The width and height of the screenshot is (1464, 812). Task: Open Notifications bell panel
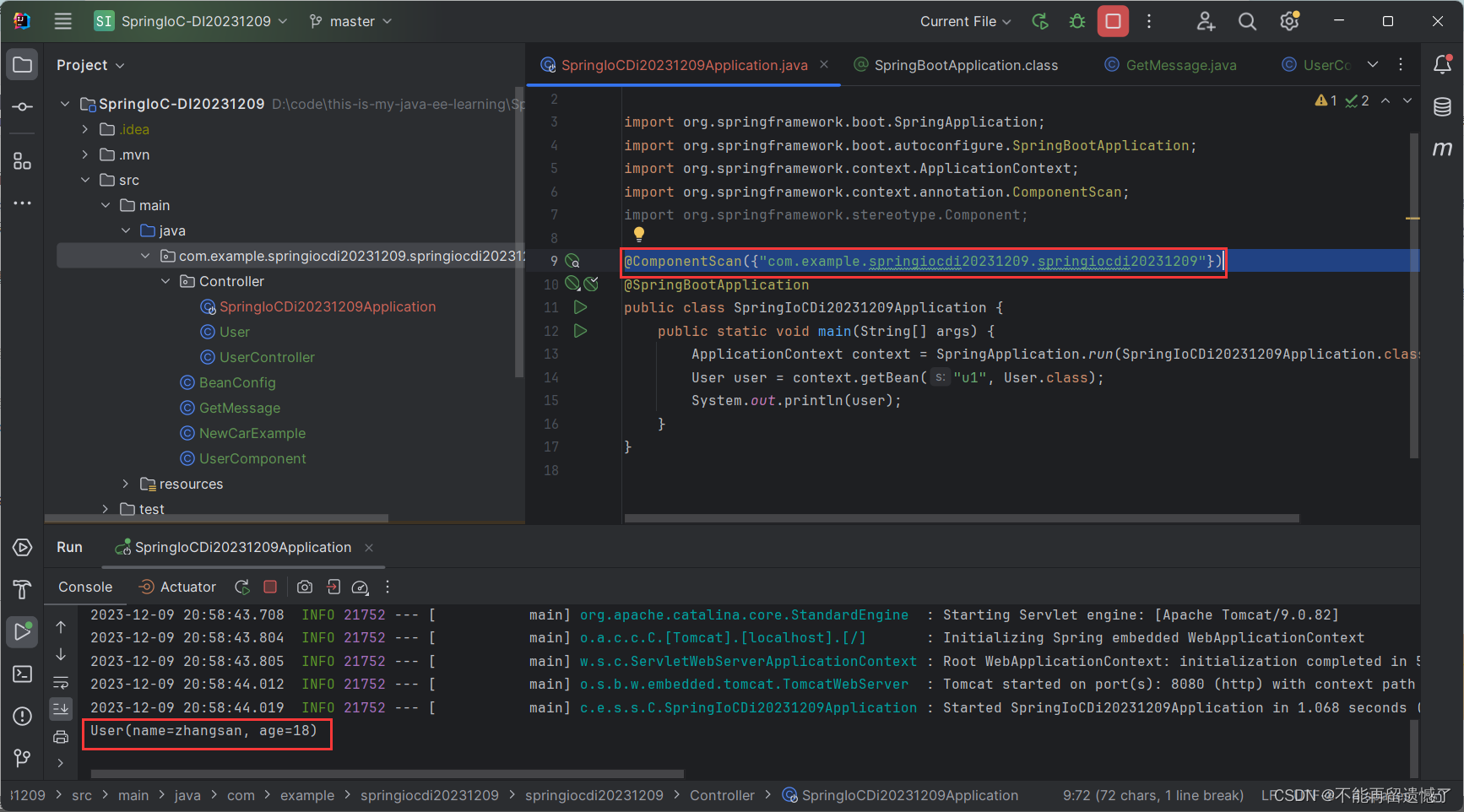click(x=1442, y=64)
